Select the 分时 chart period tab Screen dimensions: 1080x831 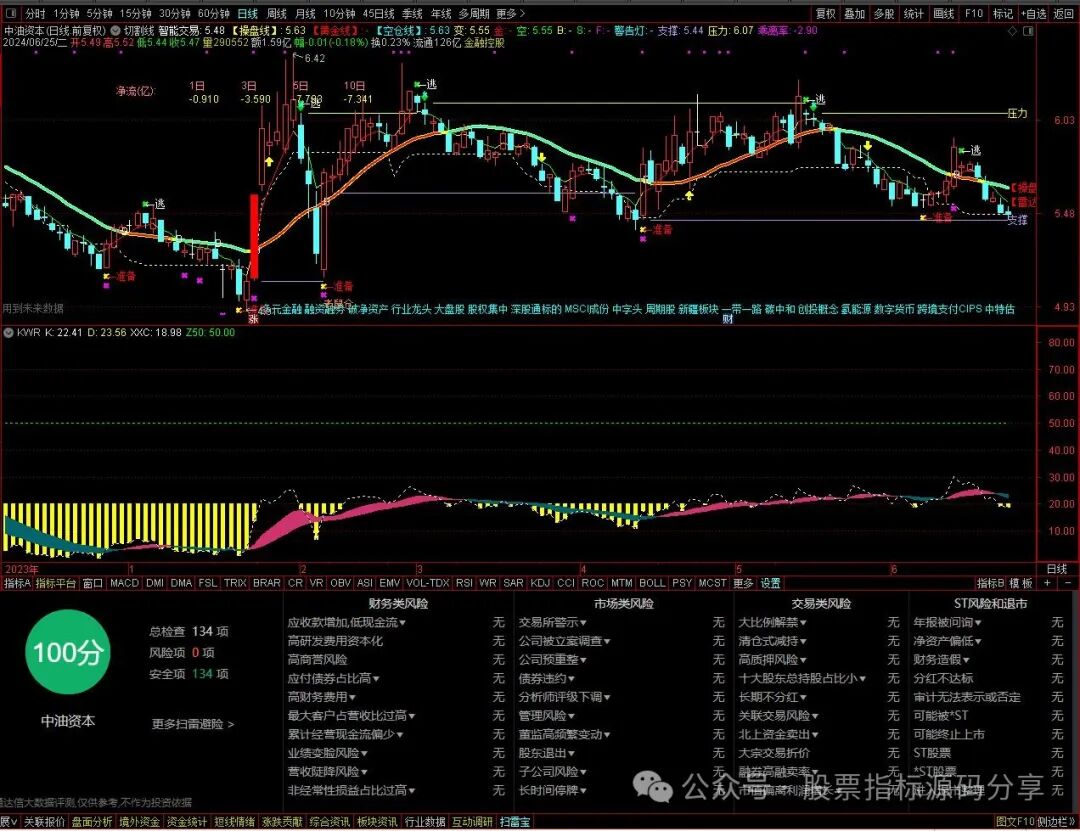[35, 13]
